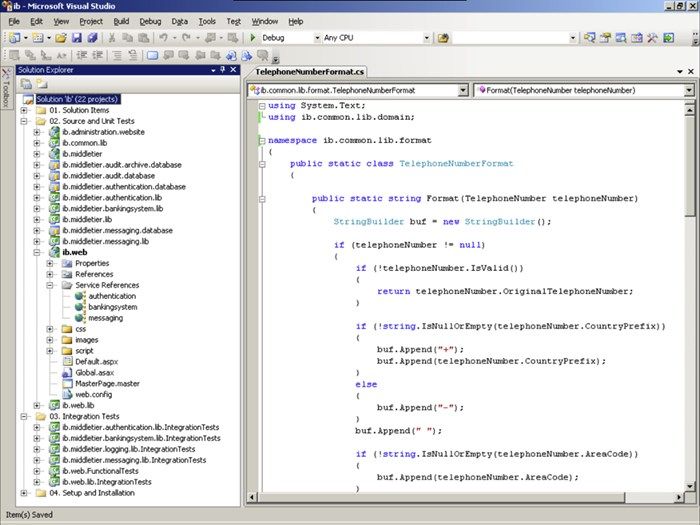Collapse the ib.web project node
This screenshot has width=700, height=525.
click(37, 252)
